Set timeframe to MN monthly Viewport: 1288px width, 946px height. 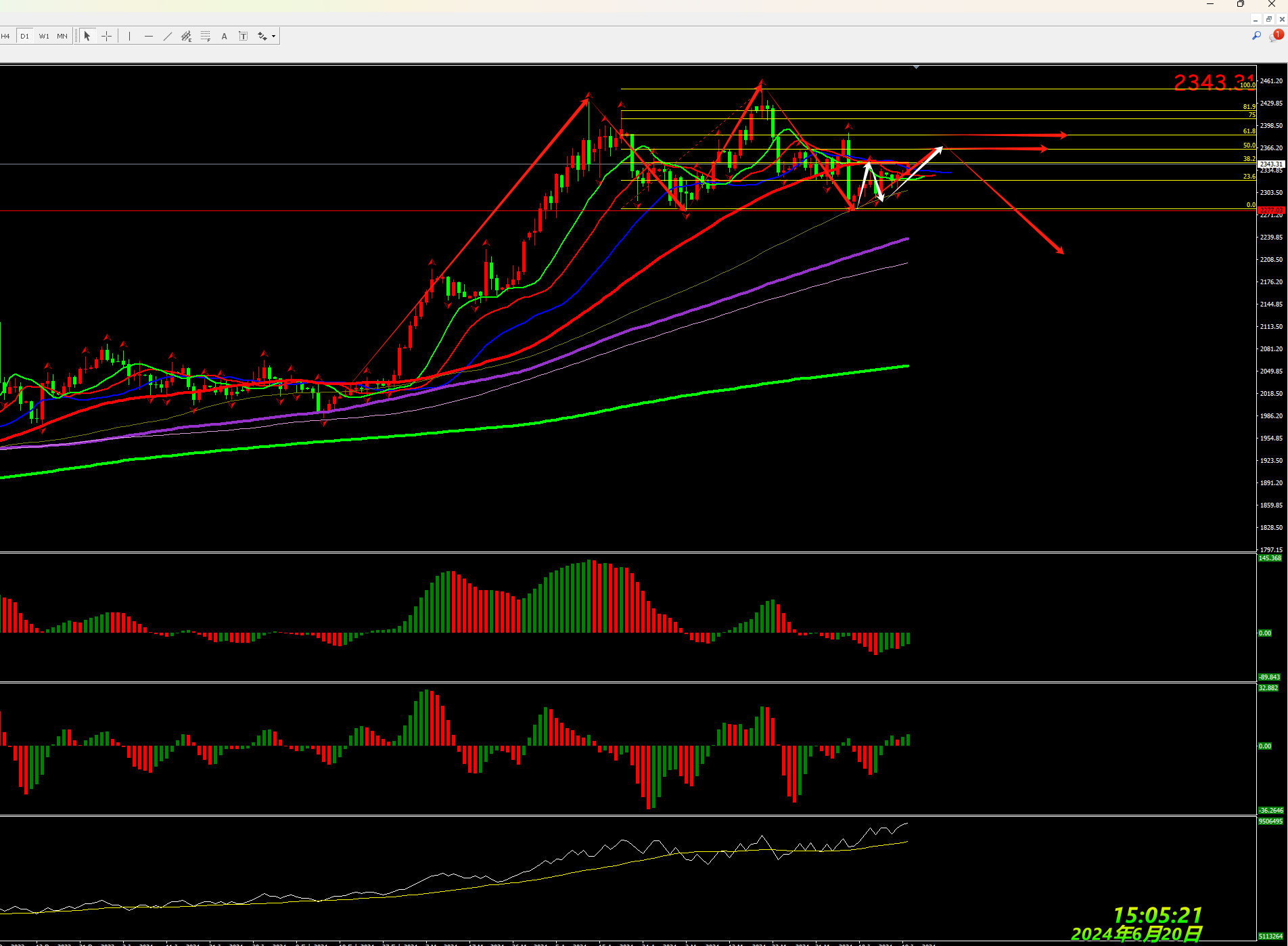[x=62, y=37]
